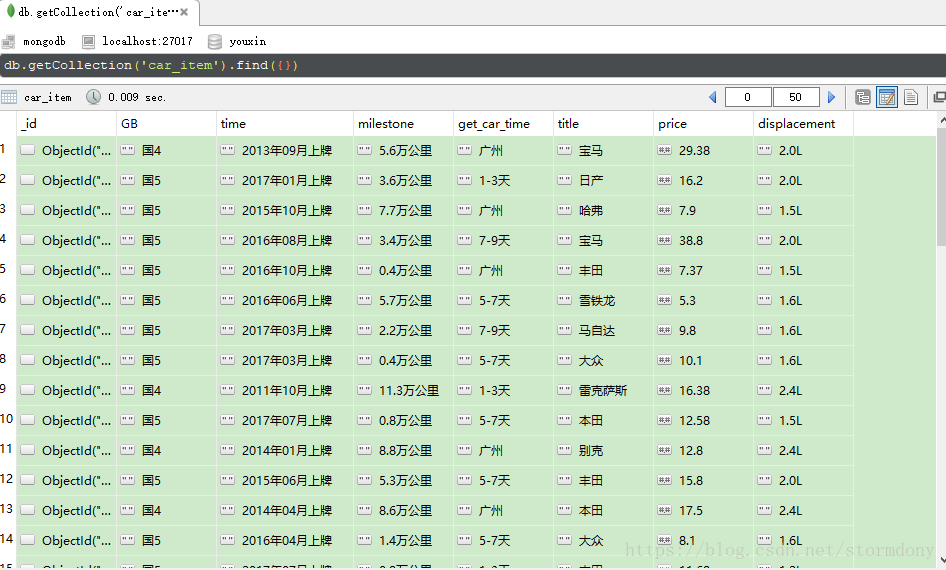Select the title cell '雪铁龙'
Viewport: 946px width, 570px height.
(x=603, y=300)
